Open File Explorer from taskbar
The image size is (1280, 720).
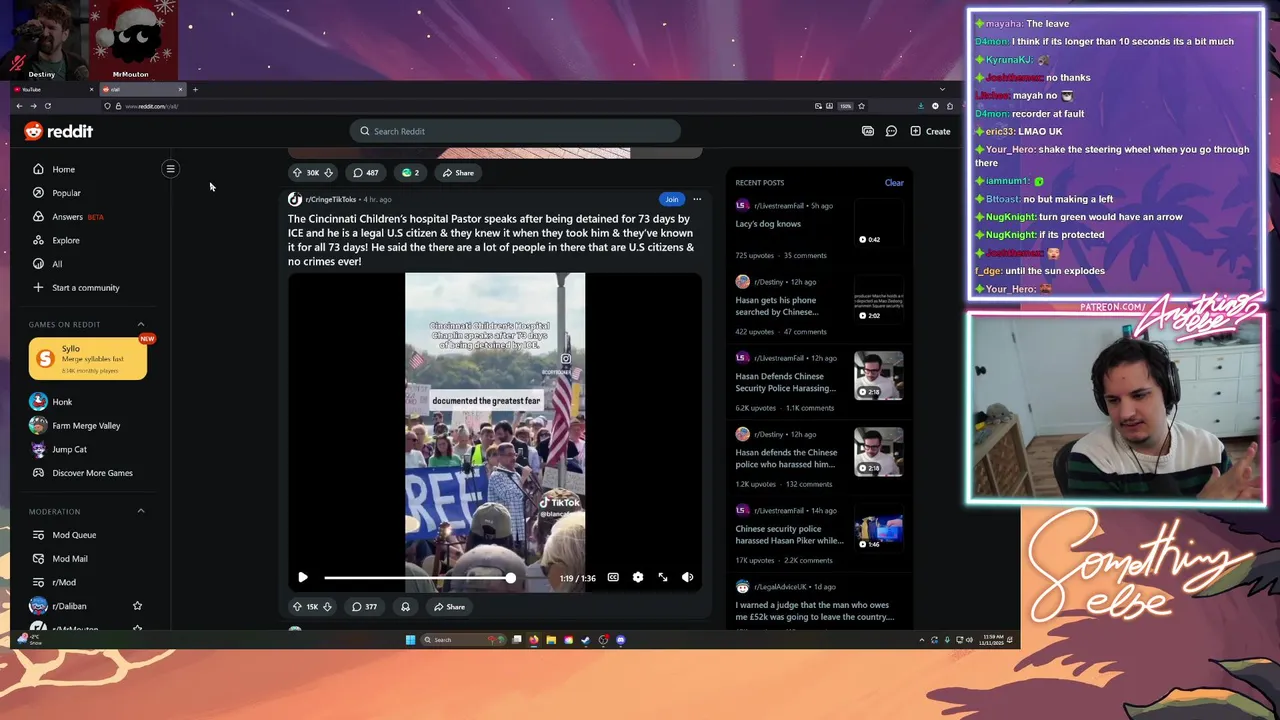[550, 640]
